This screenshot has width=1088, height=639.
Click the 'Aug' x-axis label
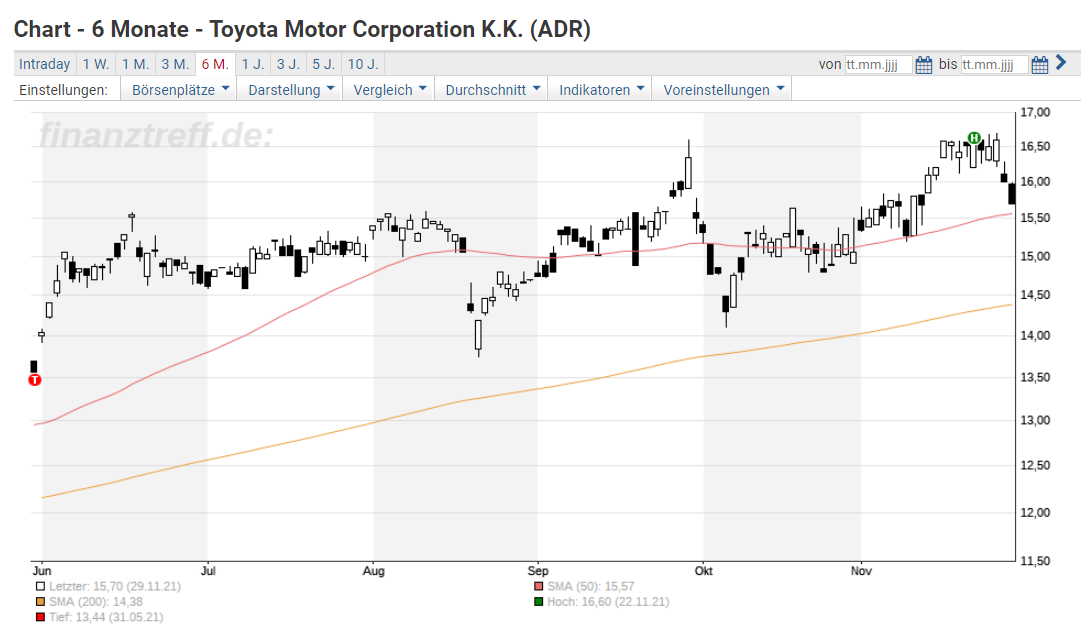[x=373, y=571]
